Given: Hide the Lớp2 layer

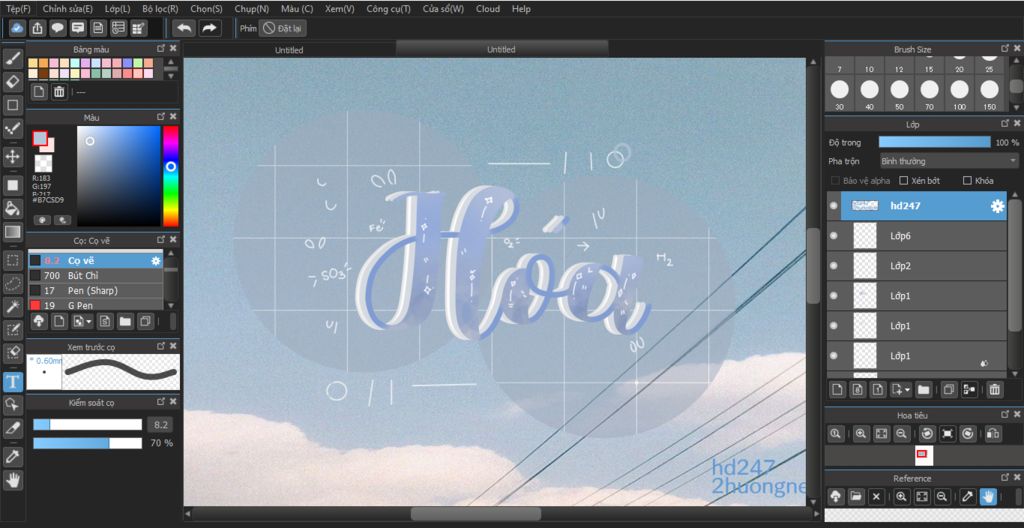Looking at the screenshot, I should pos(833,266).
